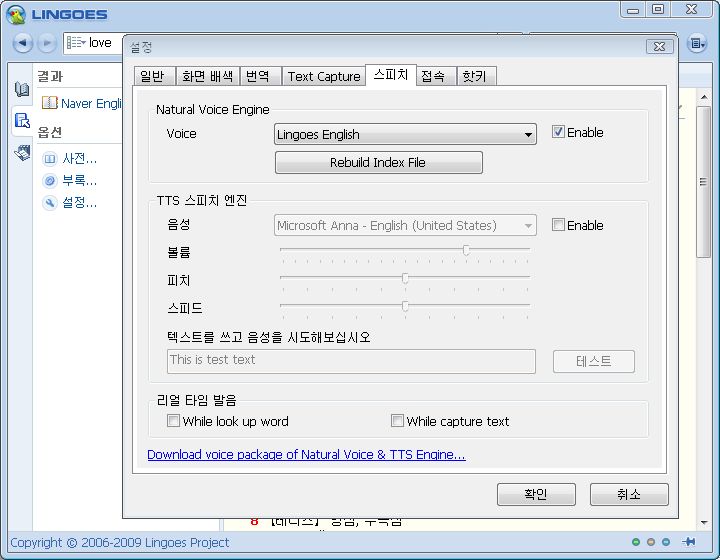Close the 설정 settings dialog
The height and width of the screenshot is (560, 720).
tap(660, 46)
